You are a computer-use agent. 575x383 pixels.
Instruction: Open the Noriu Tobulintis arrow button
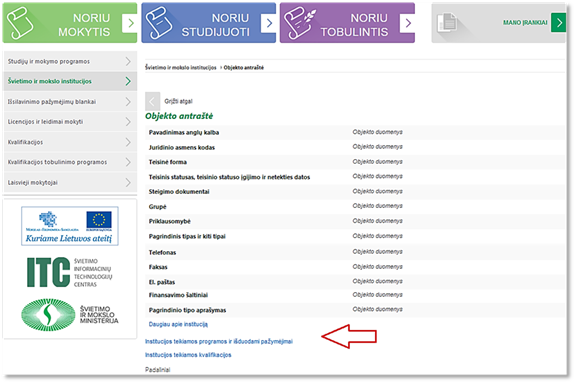[407, 23]
